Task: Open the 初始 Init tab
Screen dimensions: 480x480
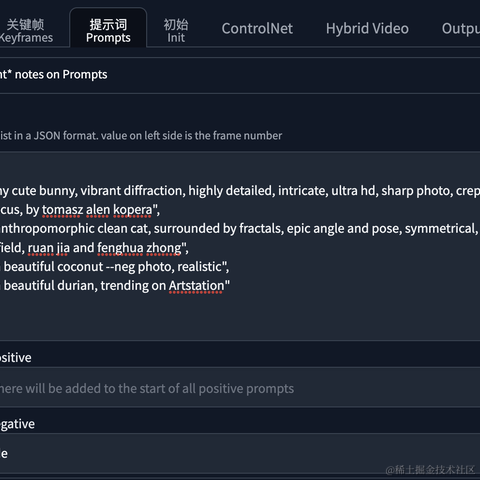Action: (176, 31)
